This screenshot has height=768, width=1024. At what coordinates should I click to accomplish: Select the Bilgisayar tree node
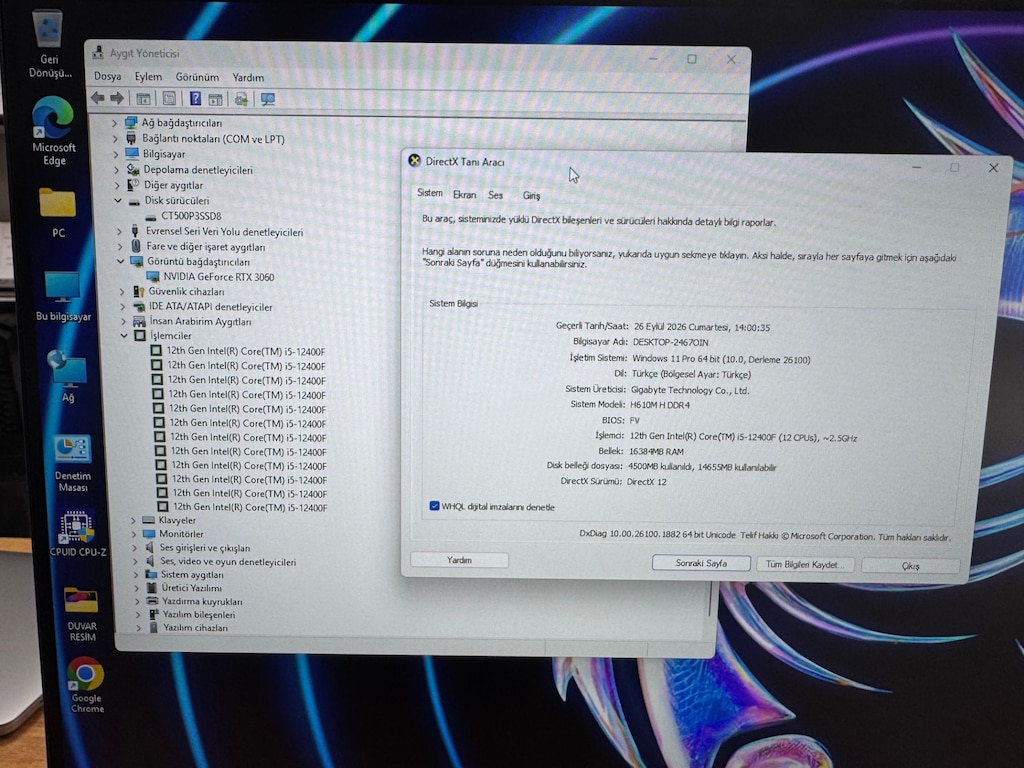[x=164, y=154]
